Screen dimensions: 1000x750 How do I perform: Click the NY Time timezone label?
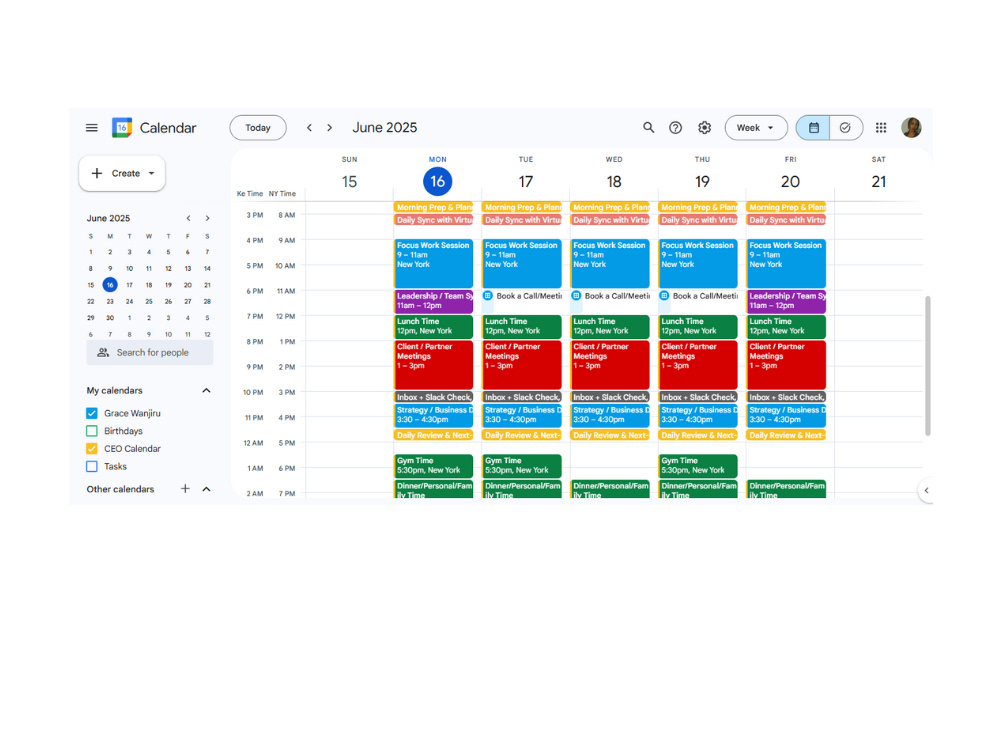282,193
